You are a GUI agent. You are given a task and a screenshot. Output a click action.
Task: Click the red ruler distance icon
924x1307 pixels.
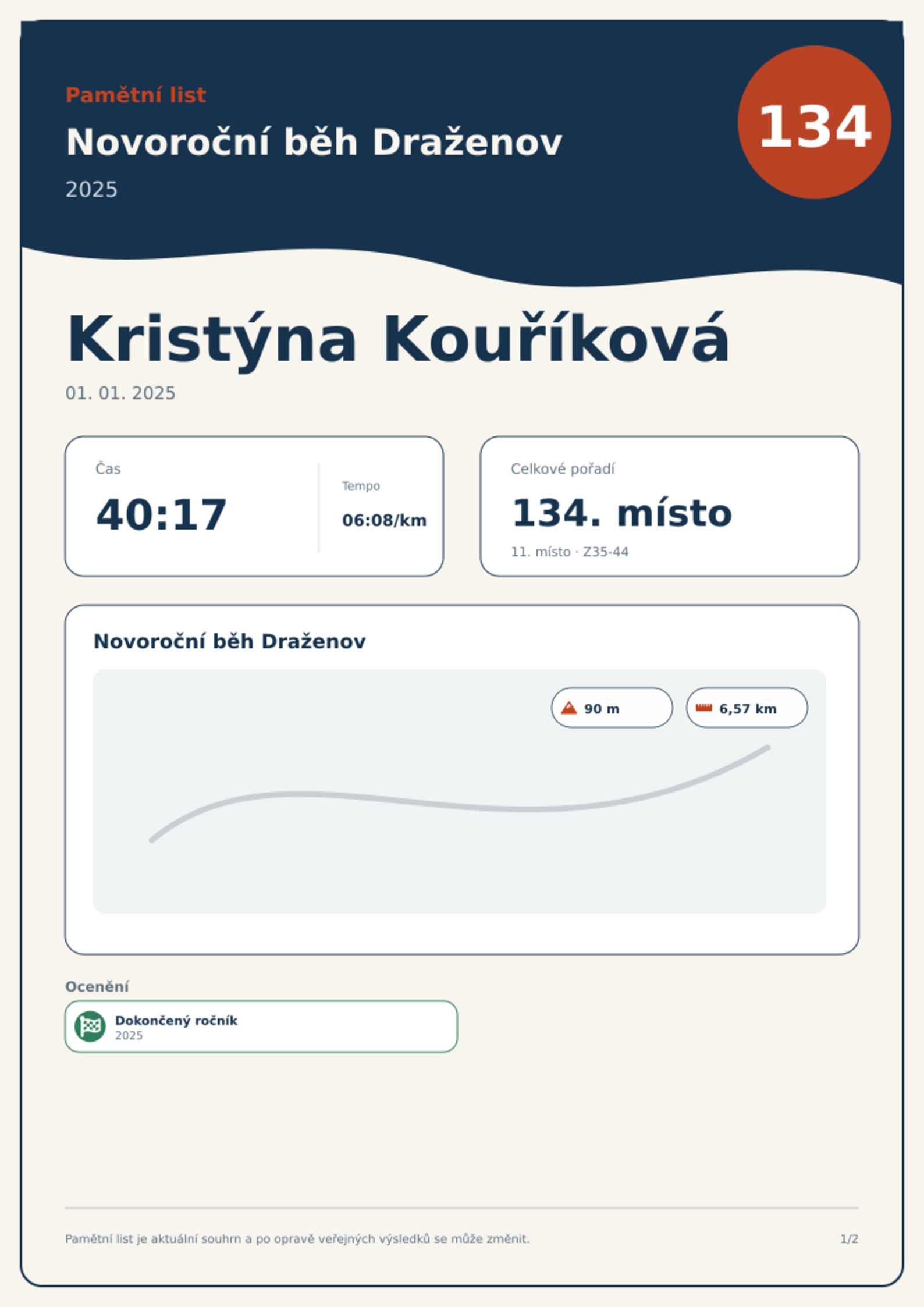tap(704, 708)
